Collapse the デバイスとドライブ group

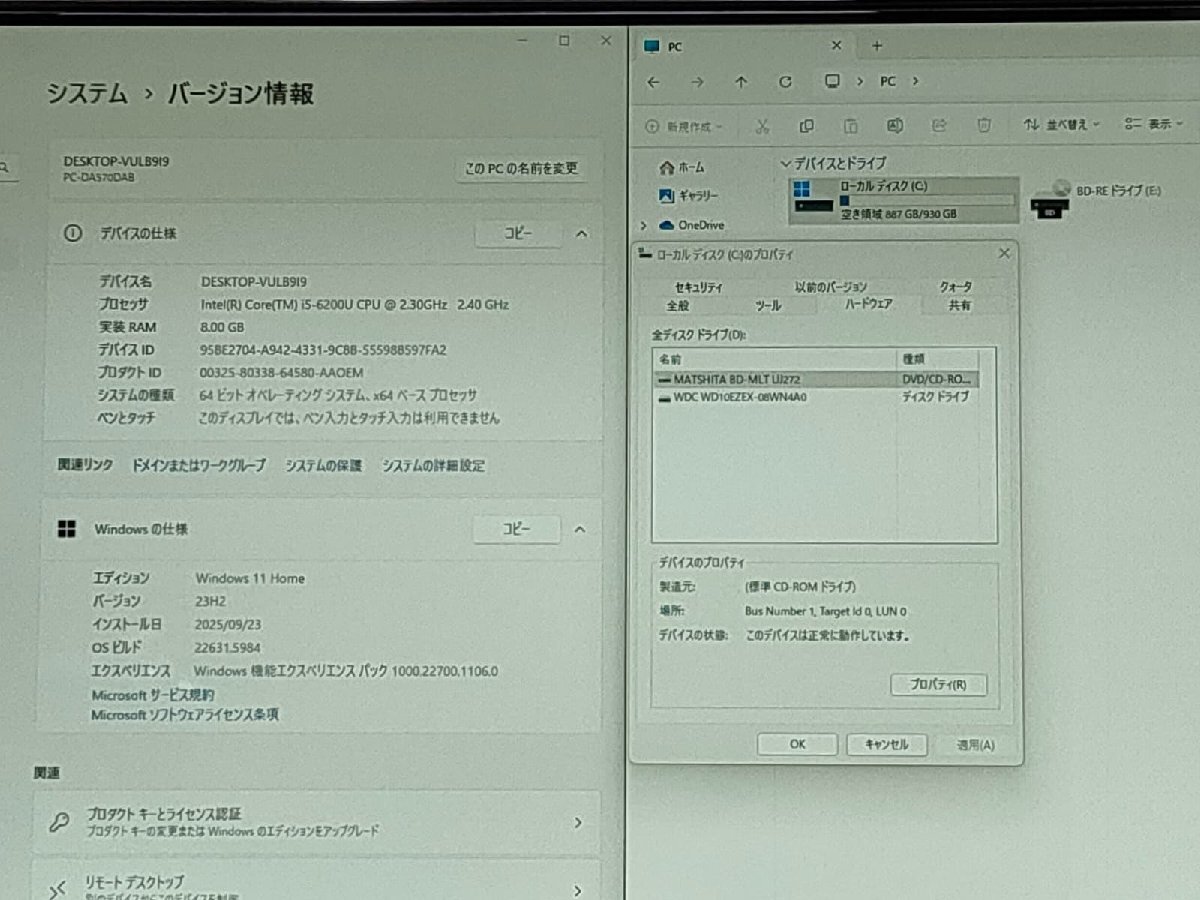pos(785,163)
